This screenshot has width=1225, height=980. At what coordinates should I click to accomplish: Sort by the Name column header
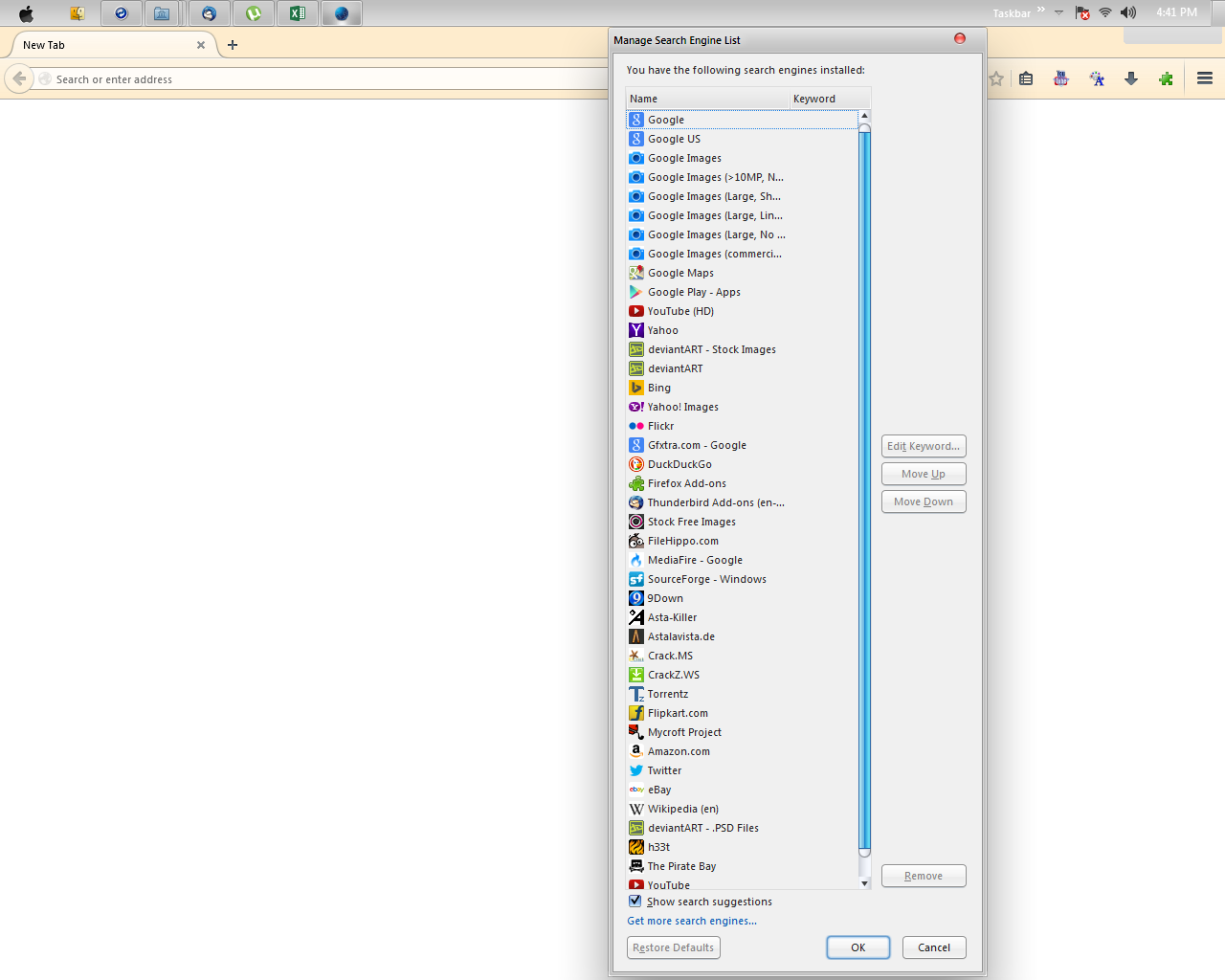(x=708, y=99)
